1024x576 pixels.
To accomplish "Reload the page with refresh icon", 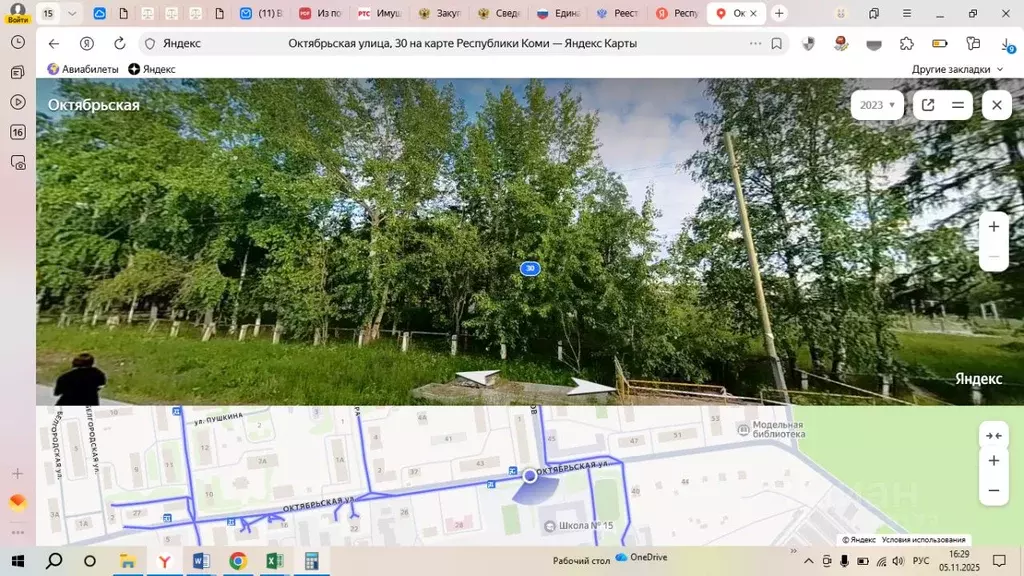I will [x=120, y=44].
